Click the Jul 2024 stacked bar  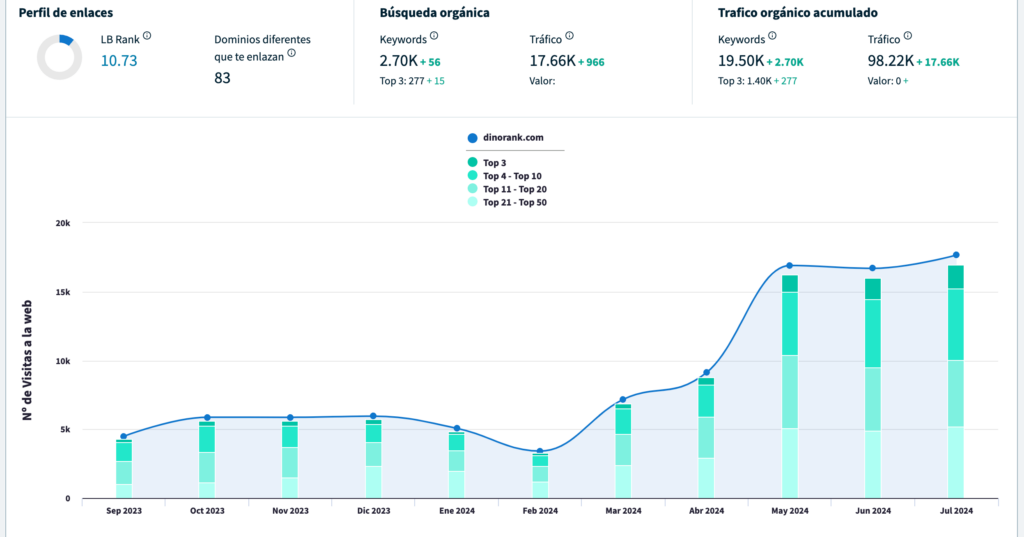956,382
